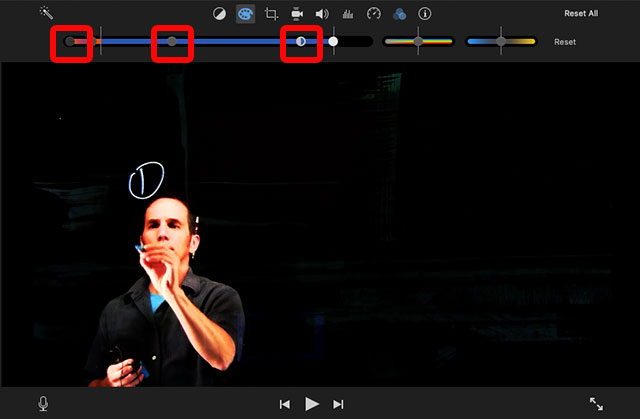Viewport: 640px width, 419px height.
Task: Open the speed speedometer icon
Action: [374, 14]
